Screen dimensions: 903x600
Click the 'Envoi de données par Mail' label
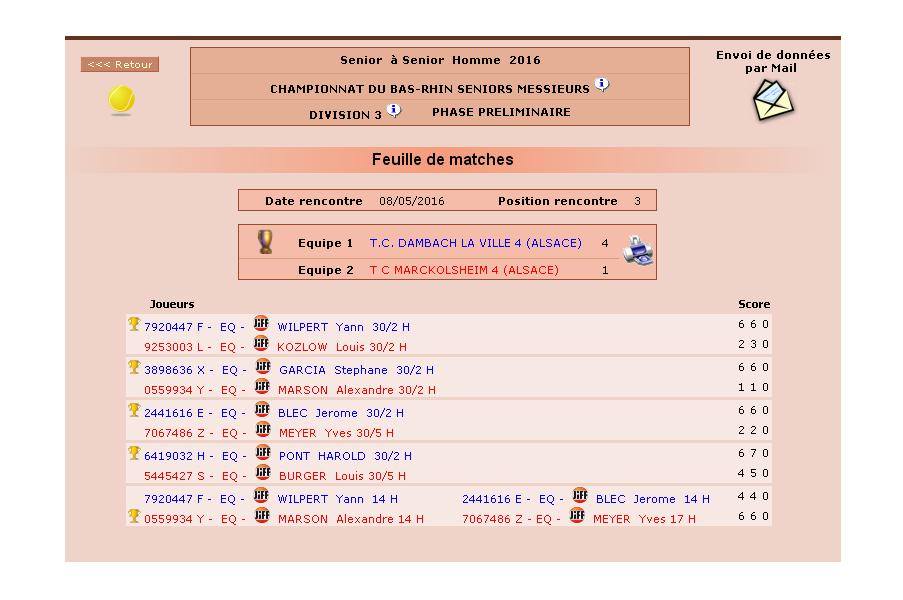(x=773, y=61)
